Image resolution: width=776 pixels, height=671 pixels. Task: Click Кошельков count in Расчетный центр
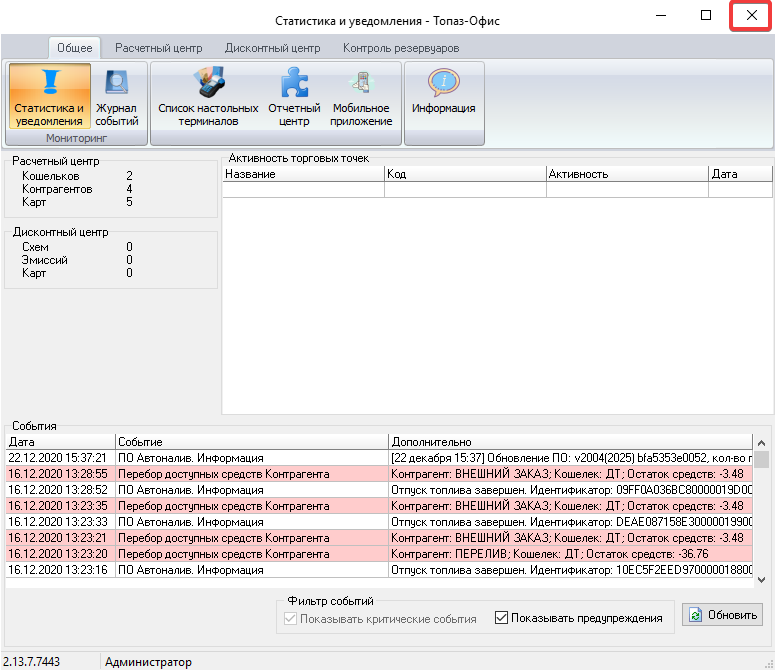coord(129,176)
